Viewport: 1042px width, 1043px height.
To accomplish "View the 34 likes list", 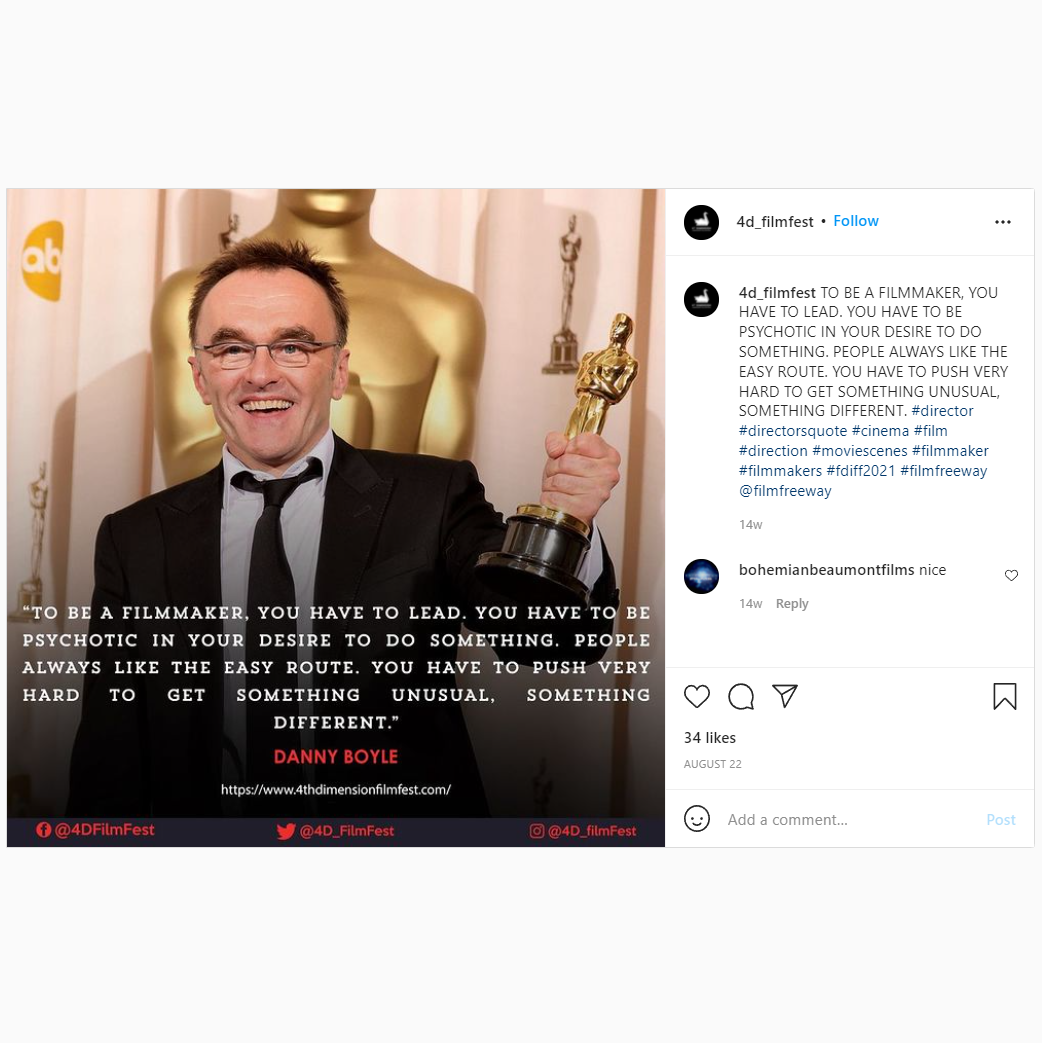I will [x=709, y=738].
